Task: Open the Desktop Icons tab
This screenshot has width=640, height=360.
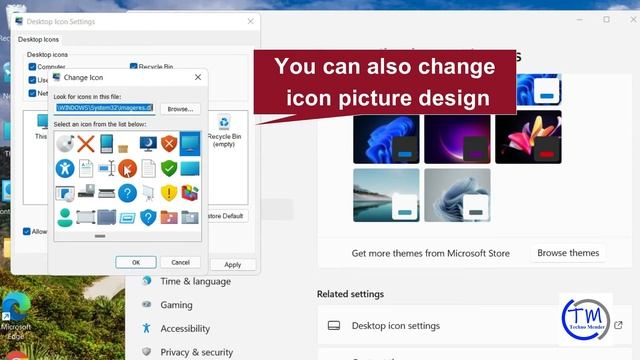Action: coord(38,39)
